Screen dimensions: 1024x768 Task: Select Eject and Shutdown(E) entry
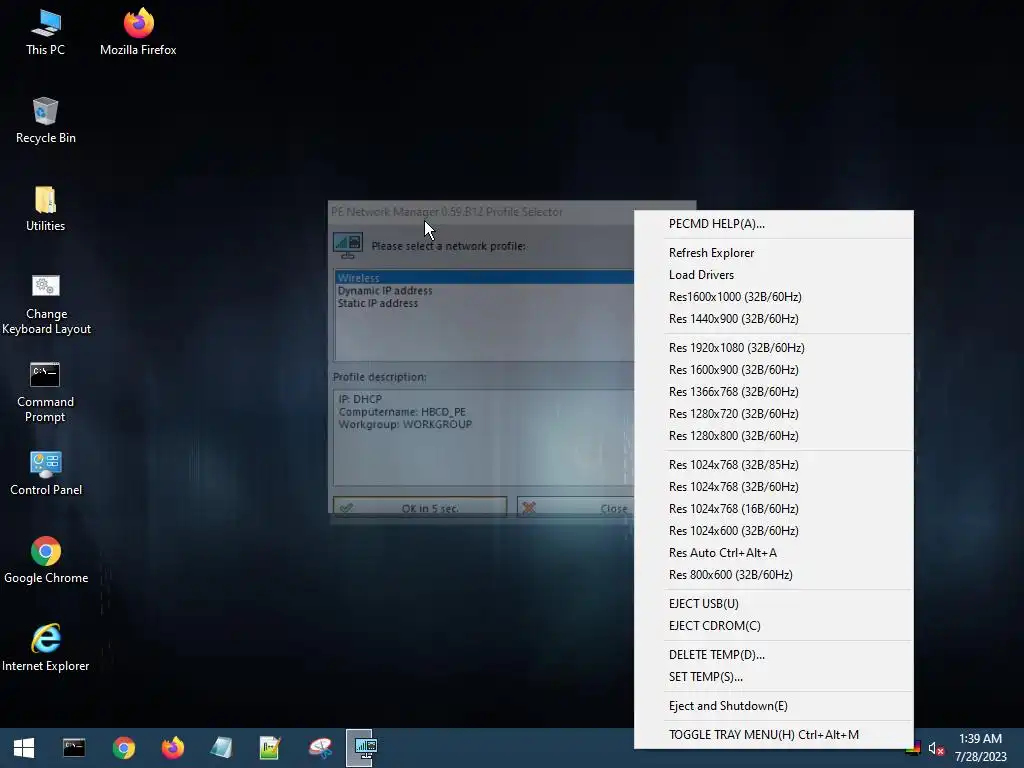click(774, 706)
